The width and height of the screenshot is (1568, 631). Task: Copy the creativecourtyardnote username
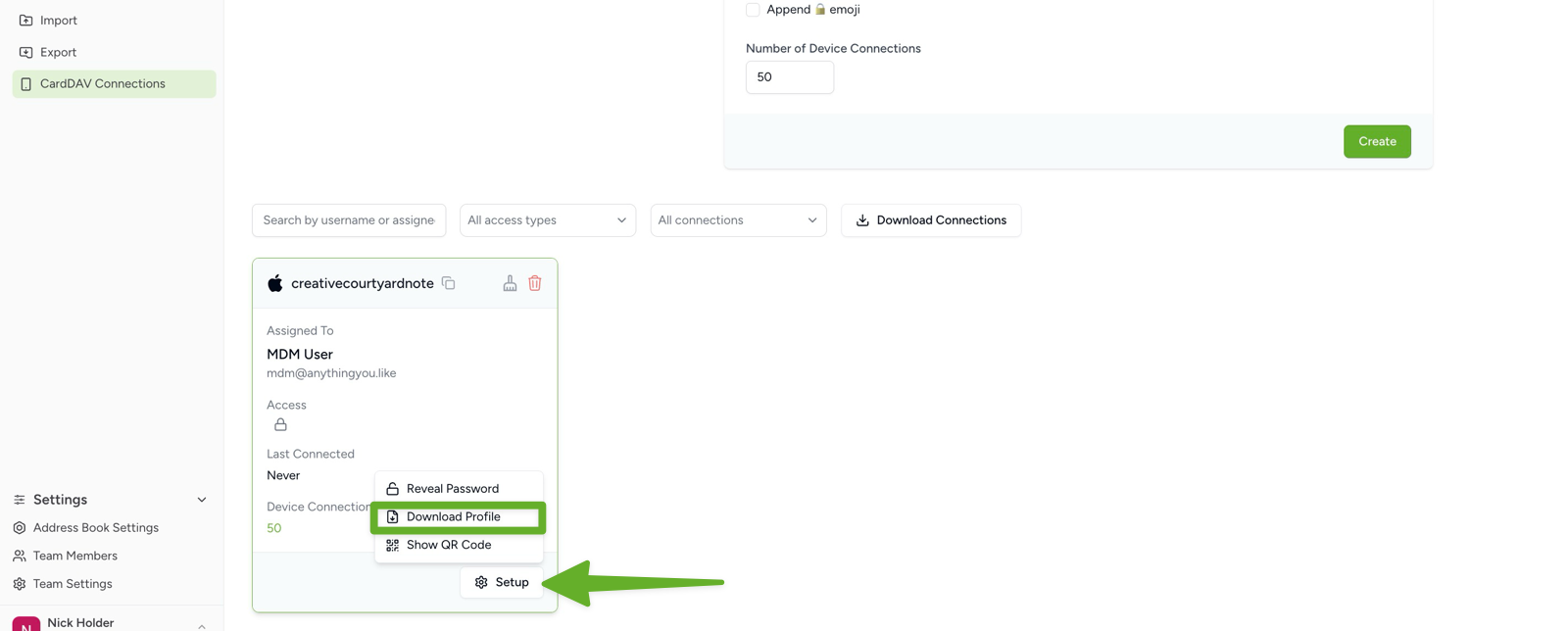(449, 283)
